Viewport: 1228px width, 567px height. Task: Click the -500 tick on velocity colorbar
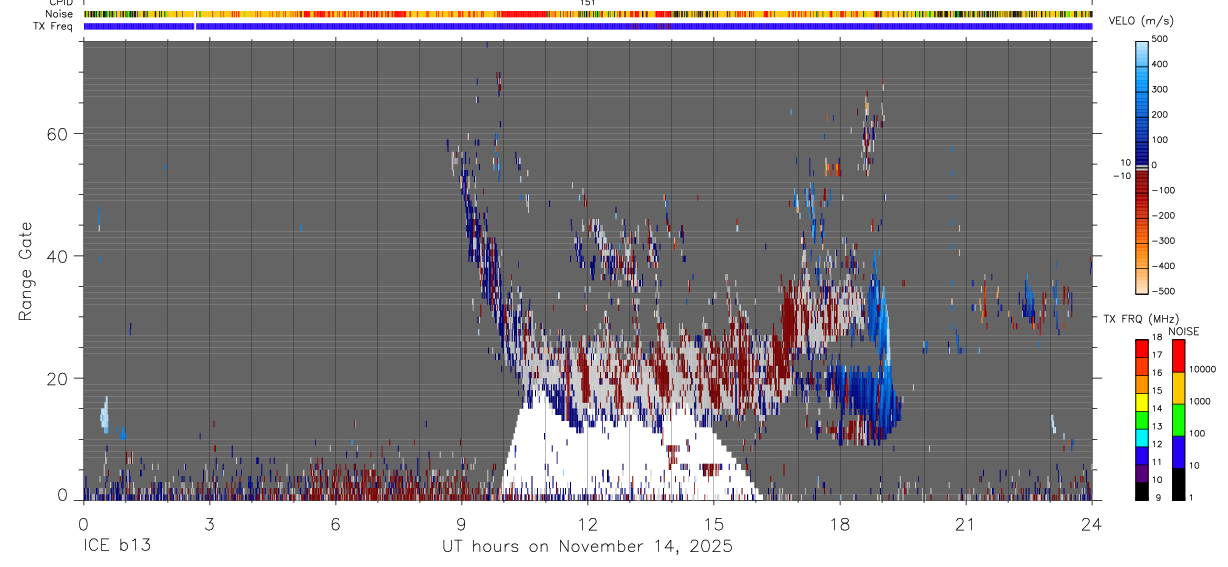1163,291
